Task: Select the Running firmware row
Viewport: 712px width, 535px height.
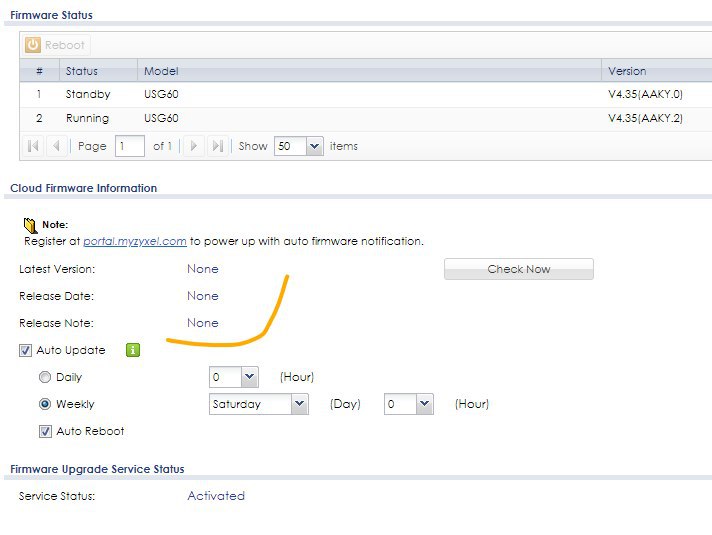Action: click(x=366, y=119)
